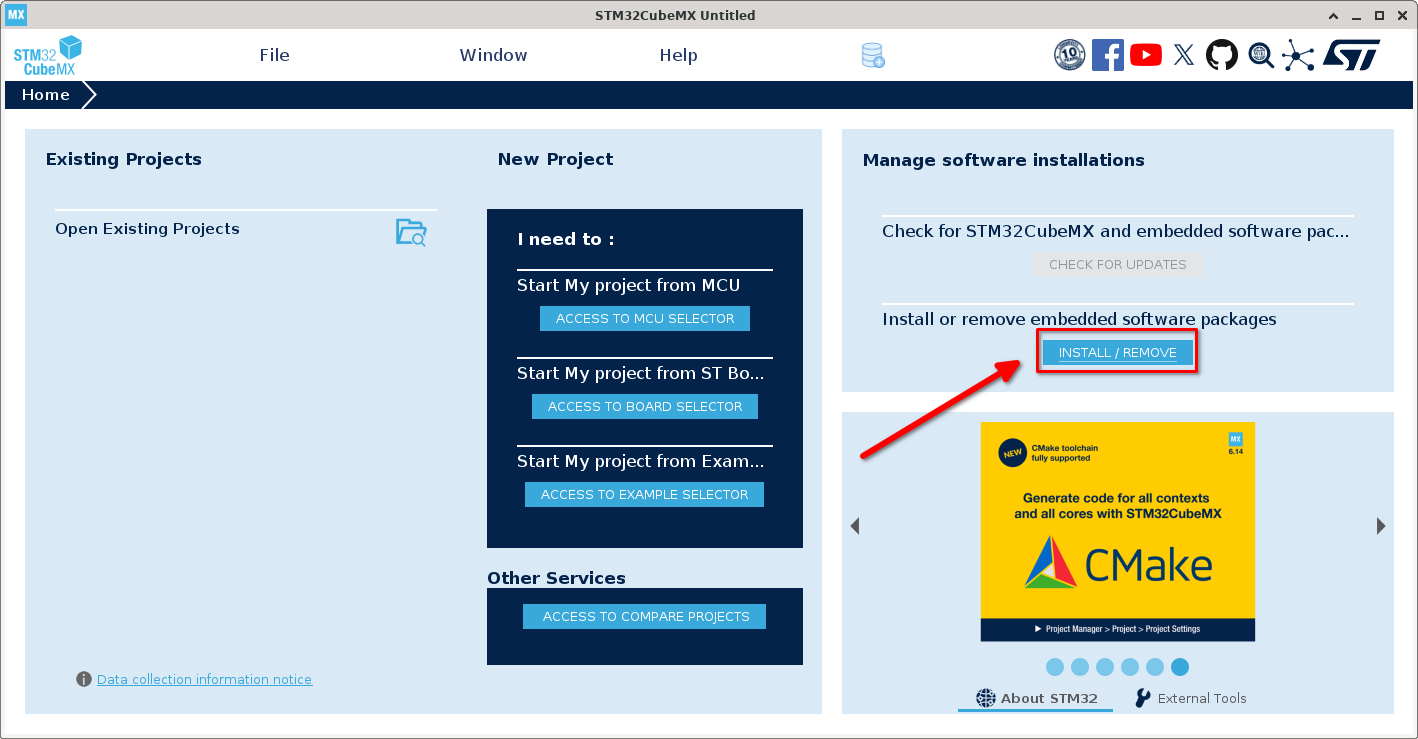
Task: Open the Data collection information notice link
Action: point(204,680)
